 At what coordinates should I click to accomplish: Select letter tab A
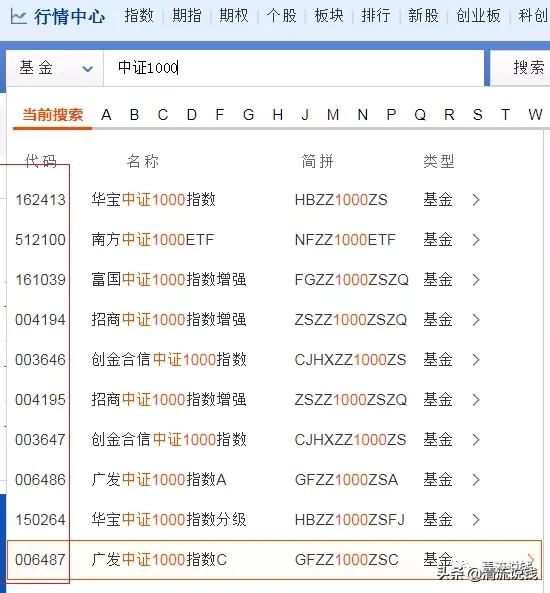point(106,115)
